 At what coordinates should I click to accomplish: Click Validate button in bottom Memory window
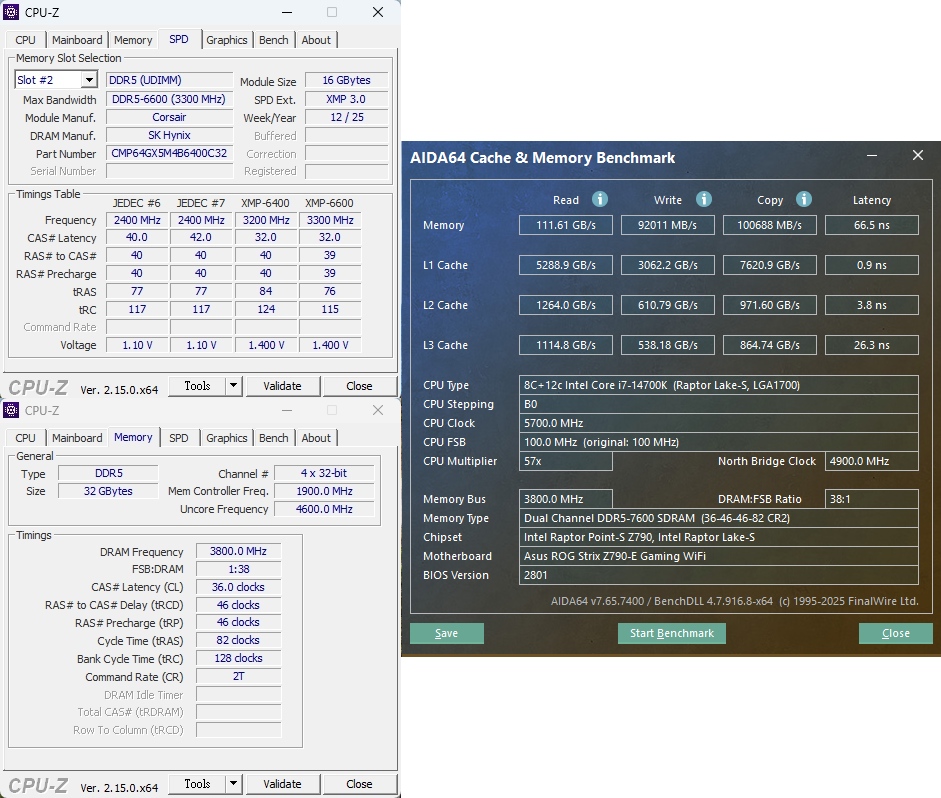click(283, 784)
